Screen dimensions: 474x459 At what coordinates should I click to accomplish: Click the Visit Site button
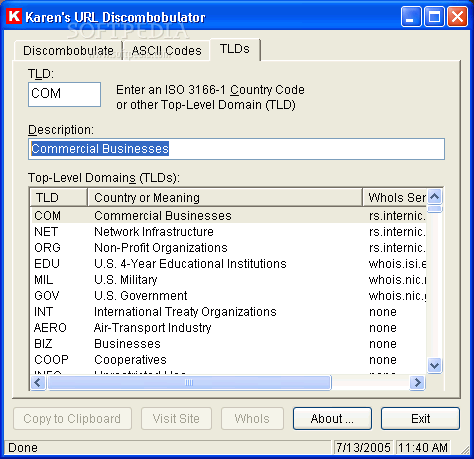pos(176,419)
